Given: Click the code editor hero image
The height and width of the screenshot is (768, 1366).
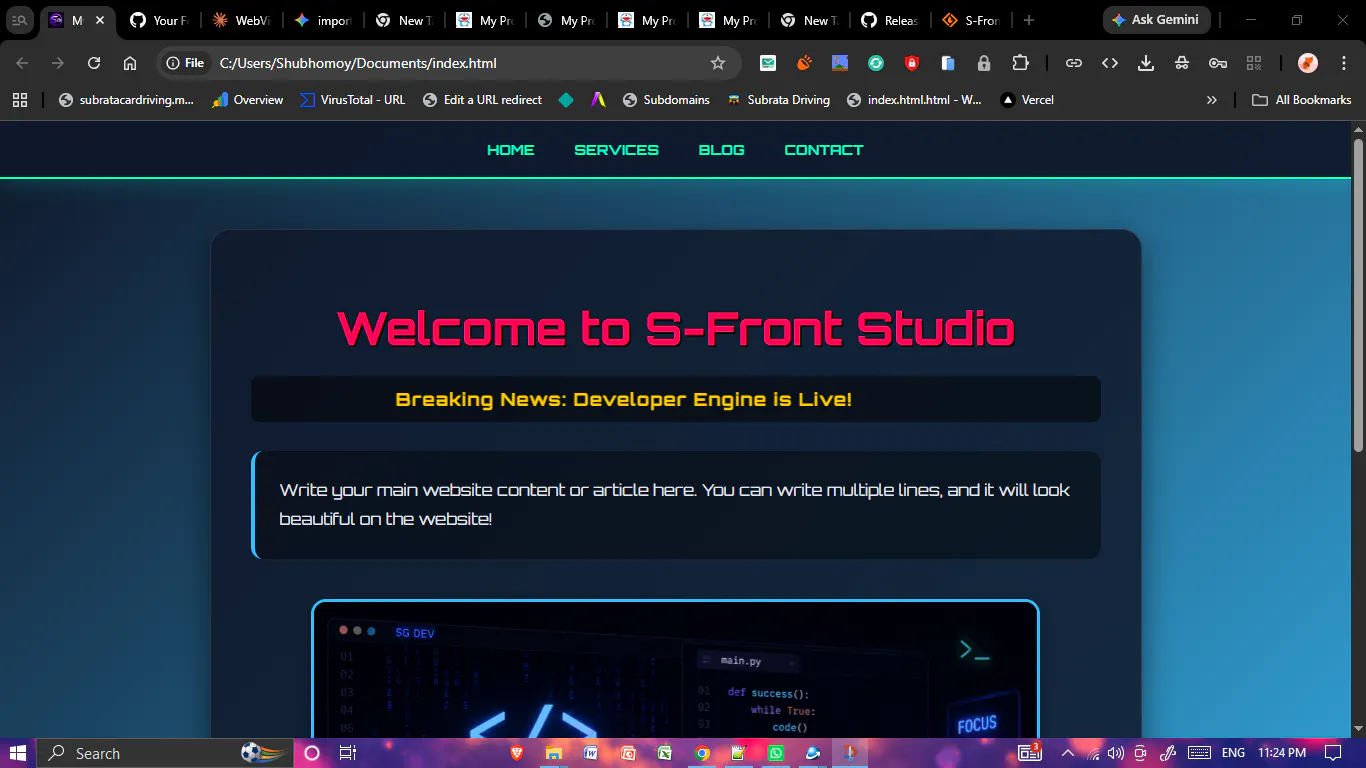Looking at the screenshot, I should coord(675,669).
